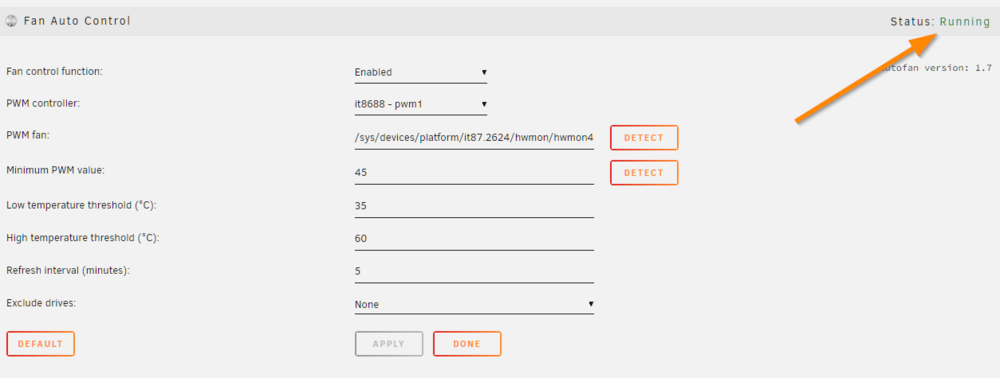This screenshot has width=1000, height=378.
Task: Click the Running status text
Action: coord(965,22)
